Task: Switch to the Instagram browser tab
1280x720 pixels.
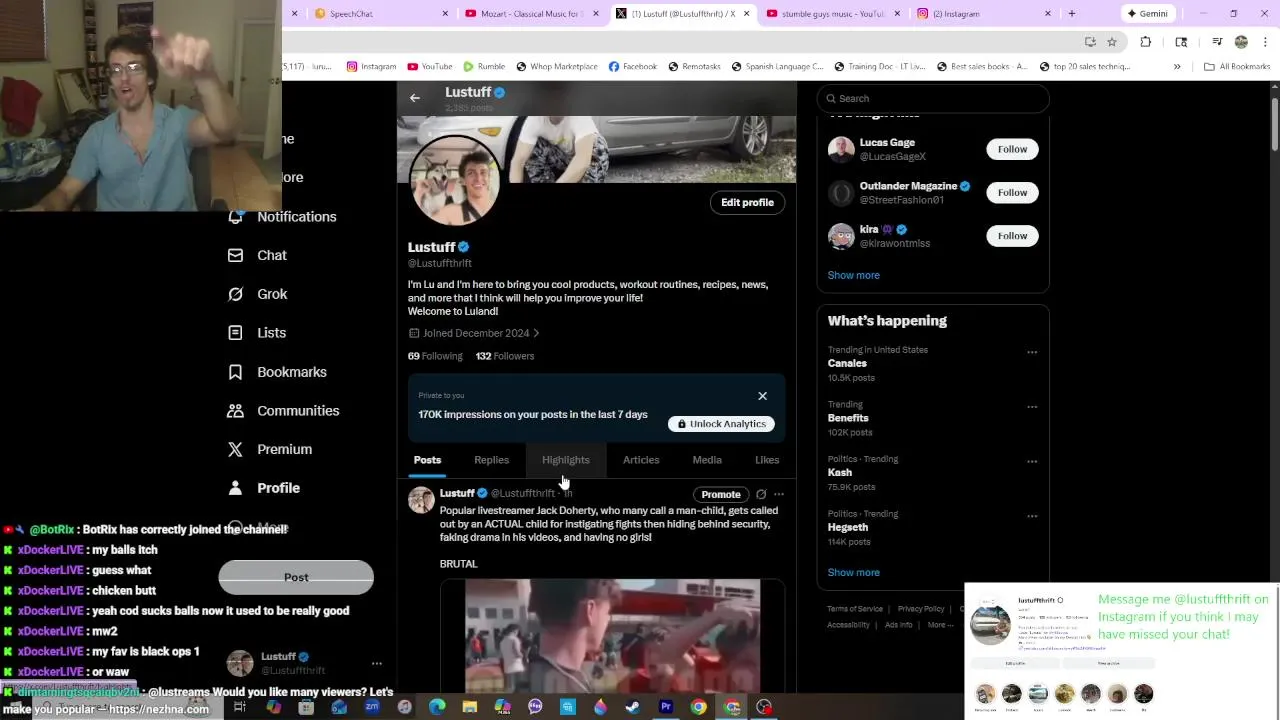Action: [x=985, y=14]
